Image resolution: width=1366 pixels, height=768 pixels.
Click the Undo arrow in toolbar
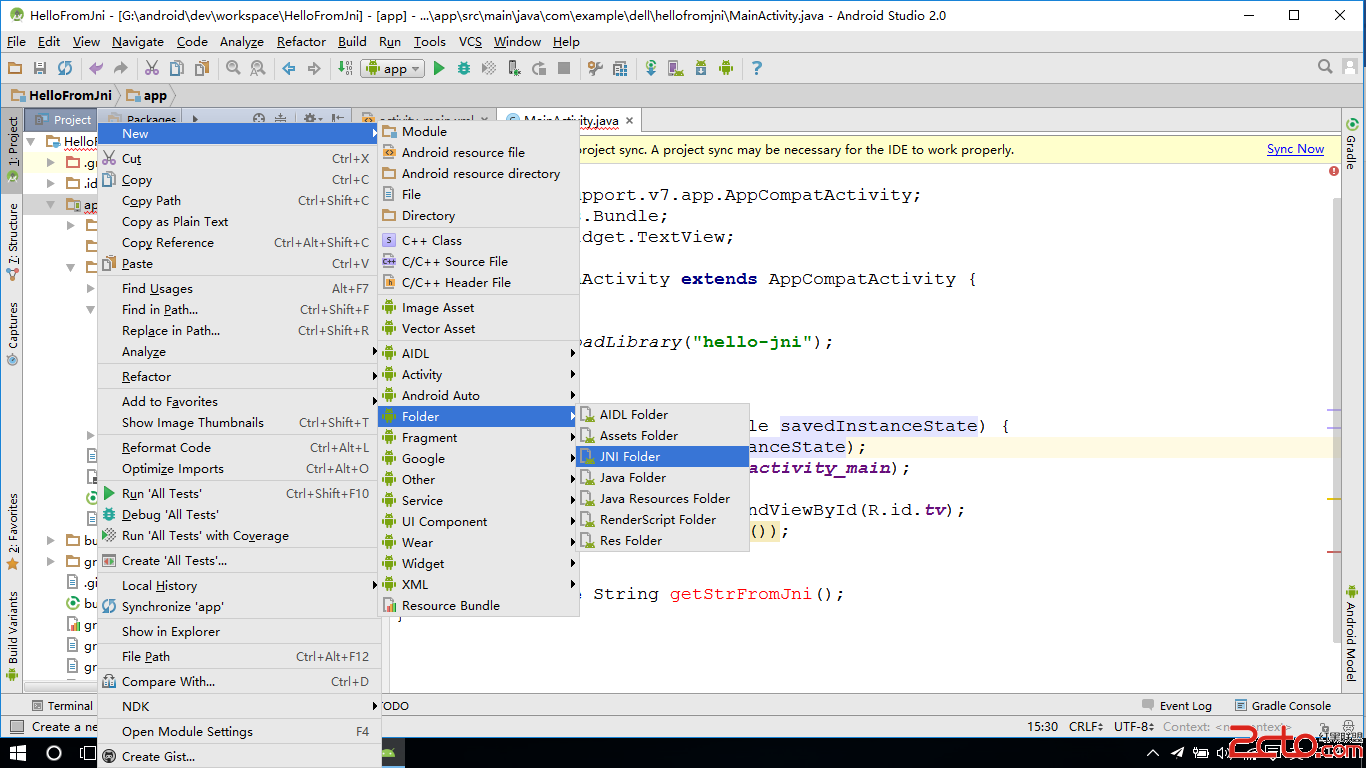[x=96, y=68]
